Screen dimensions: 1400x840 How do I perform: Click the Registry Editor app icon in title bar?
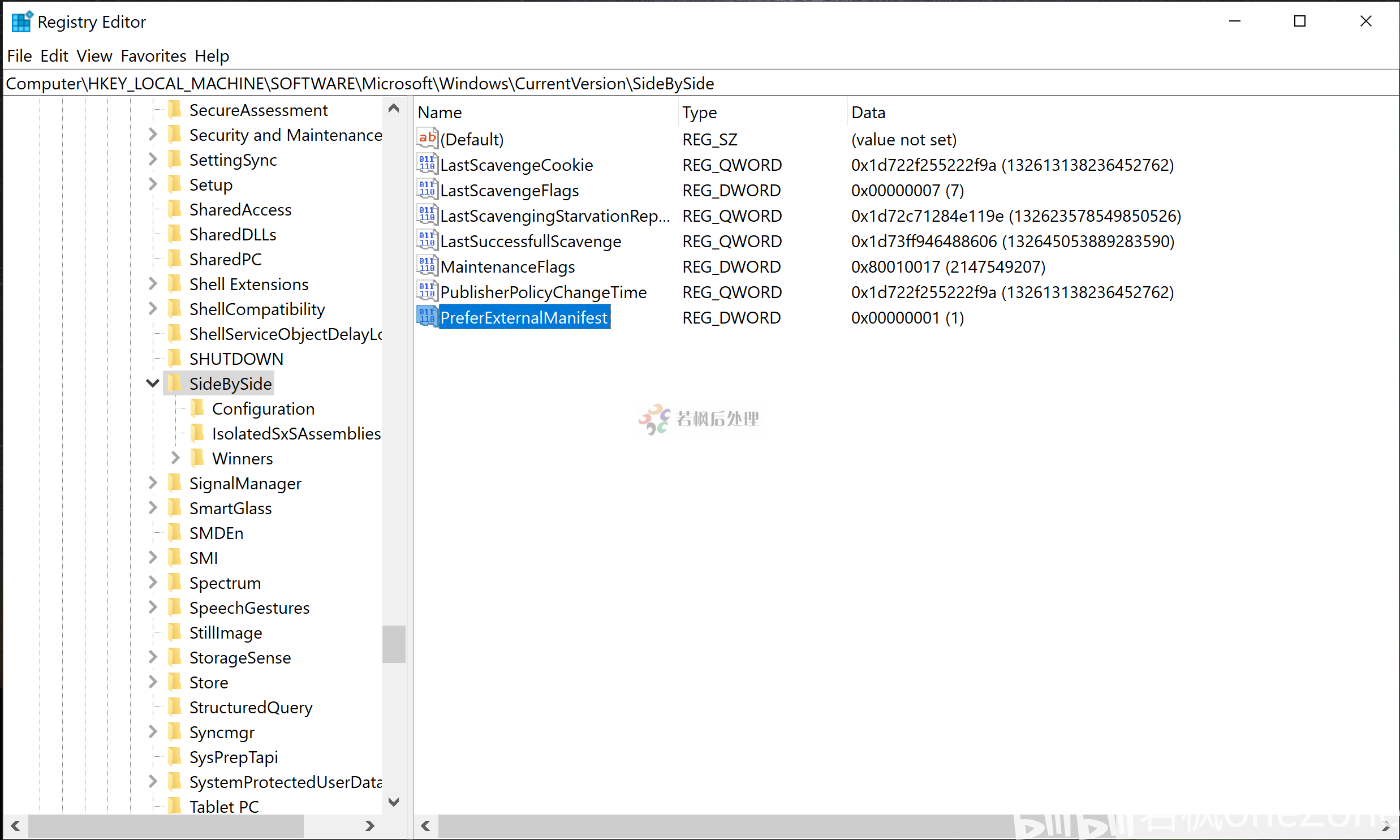click(x=22, y=21)
